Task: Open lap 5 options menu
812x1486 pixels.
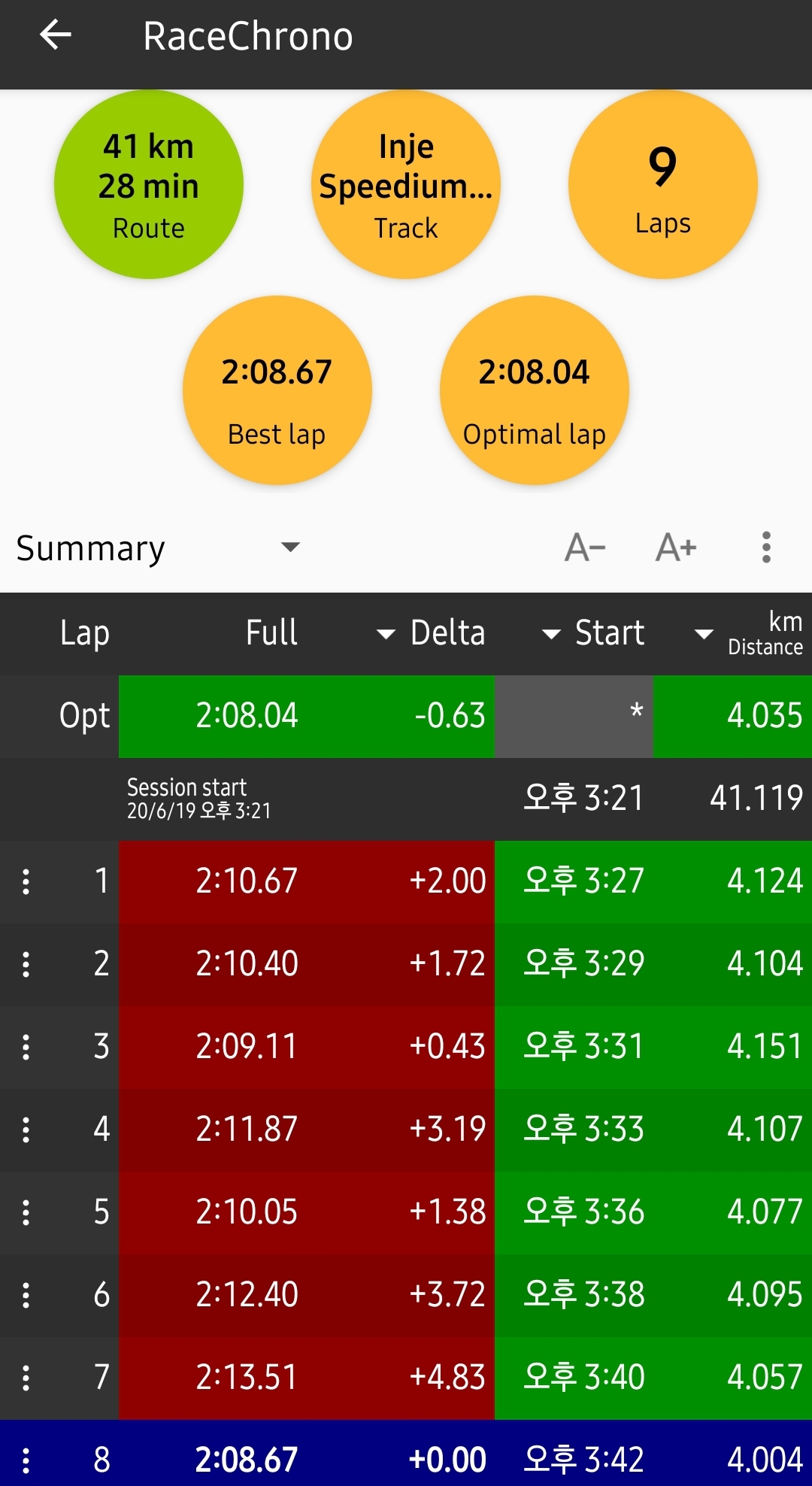Action: click(26, 1212)
